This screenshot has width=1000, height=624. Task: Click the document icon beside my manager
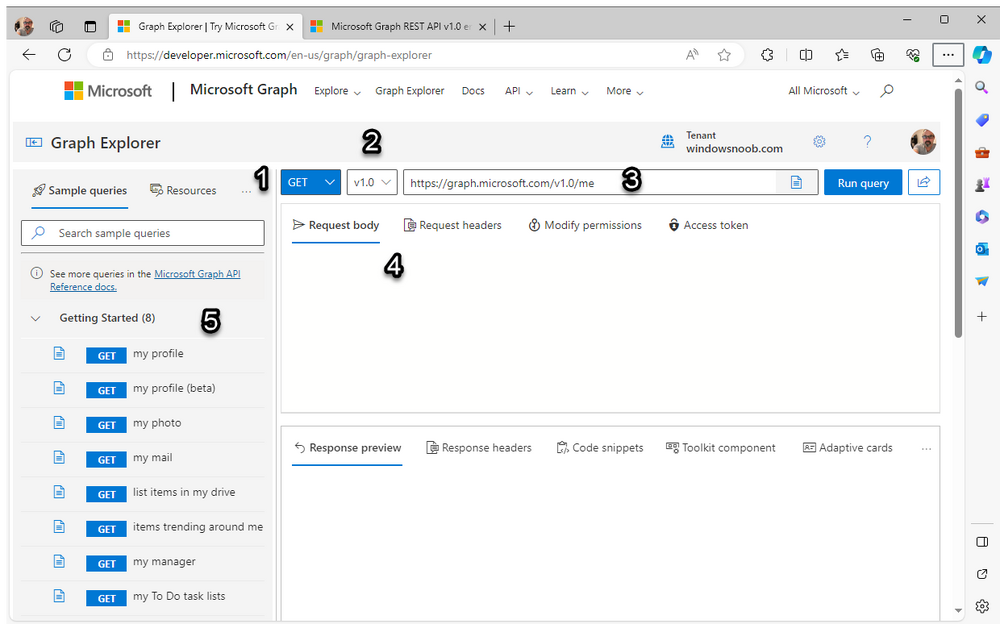click(x=59, y=561)
